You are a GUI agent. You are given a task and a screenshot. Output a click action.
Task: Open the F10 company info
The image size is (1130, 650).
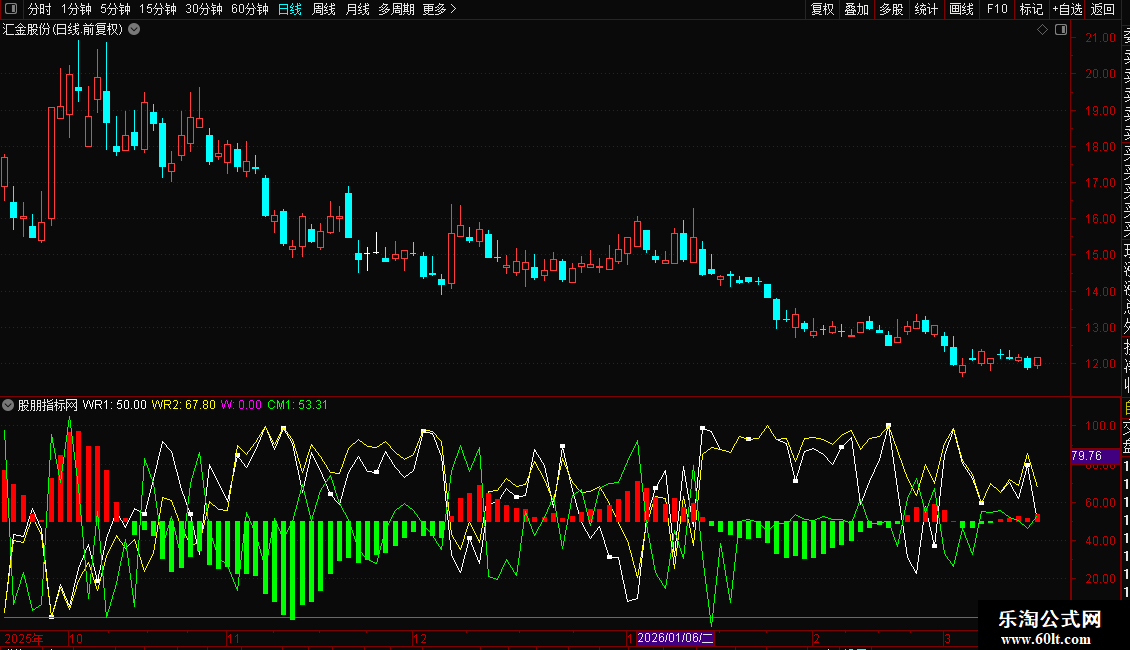997,9
